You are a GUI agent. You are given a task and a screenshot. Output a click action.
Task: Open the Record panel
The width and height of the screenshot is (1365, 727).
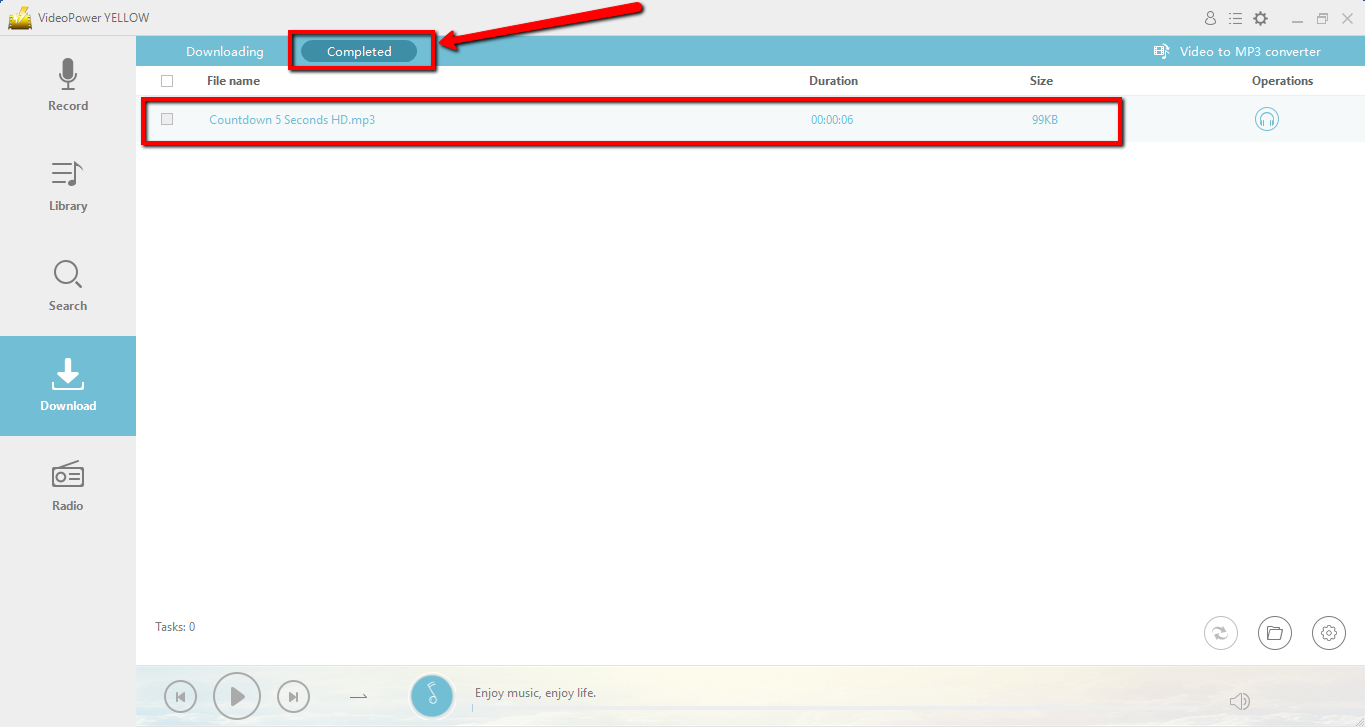67,85
